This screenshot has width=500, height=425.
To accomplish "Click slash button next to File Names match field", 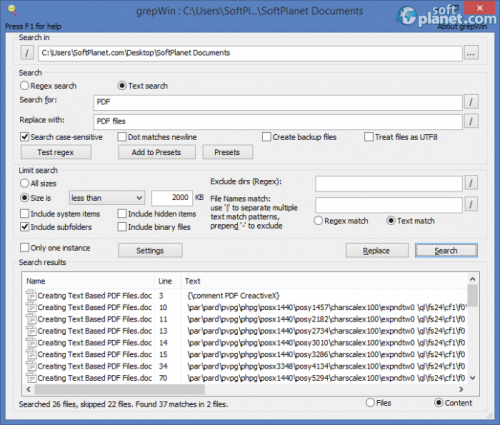I will tap(471, 204).
